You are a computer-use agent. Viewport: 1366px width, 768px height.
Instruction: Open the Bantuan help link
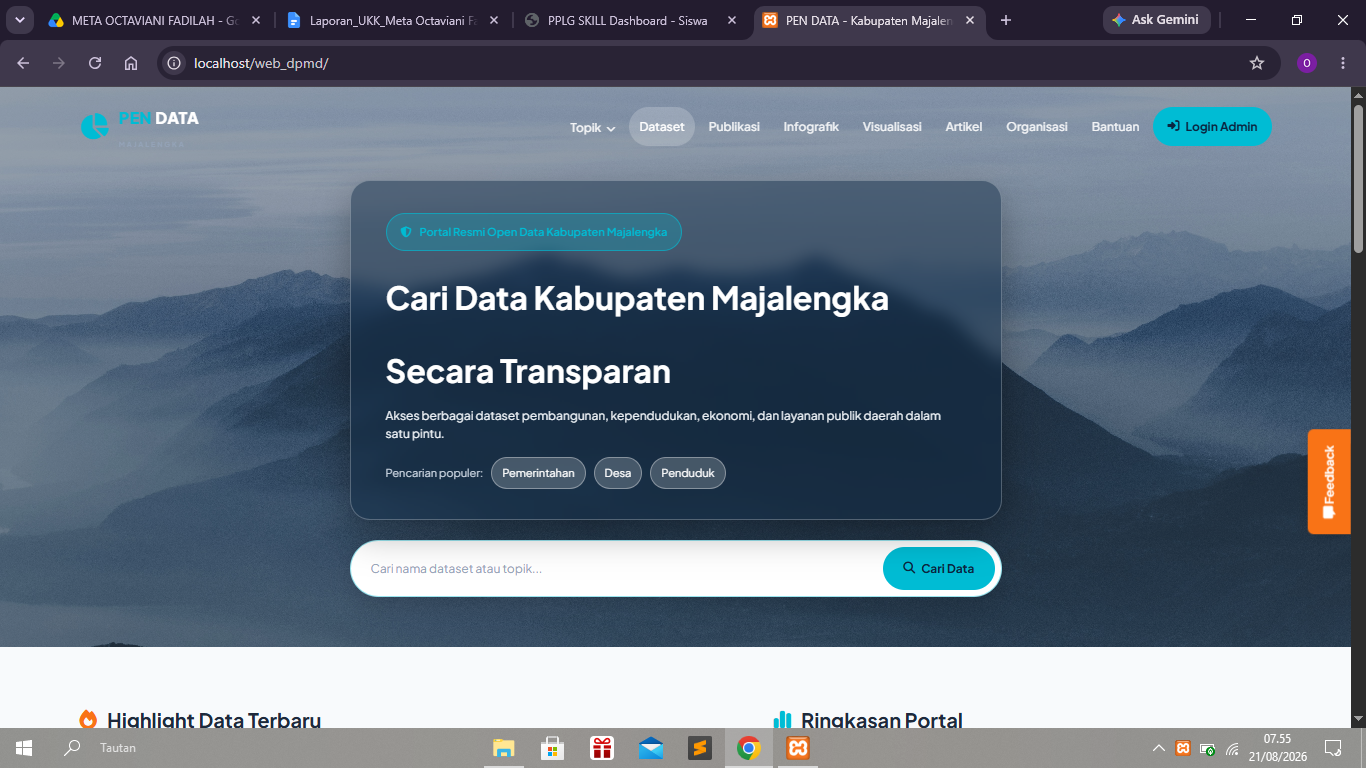point(1115,127)
